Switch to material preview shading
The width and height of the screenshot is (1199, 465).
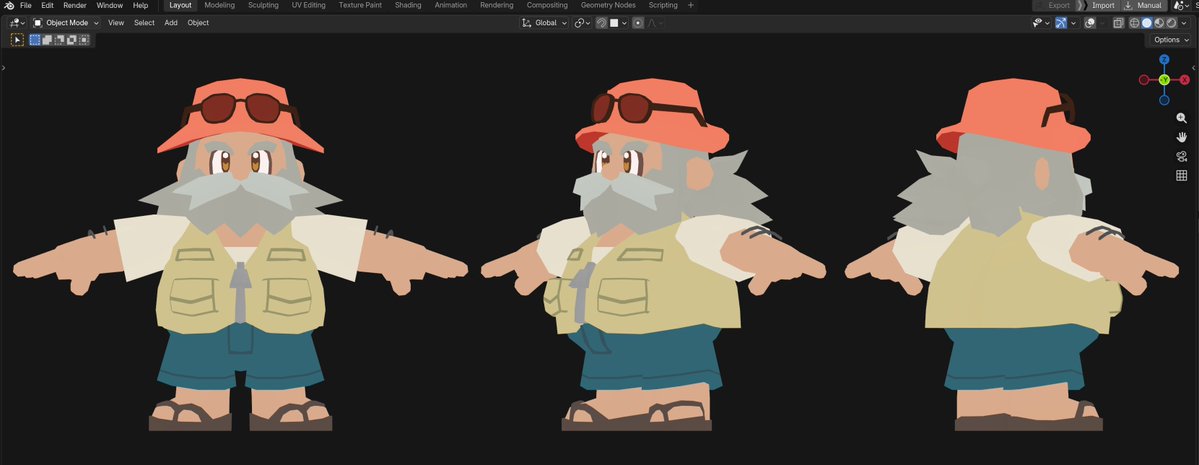coord(1159,23)
